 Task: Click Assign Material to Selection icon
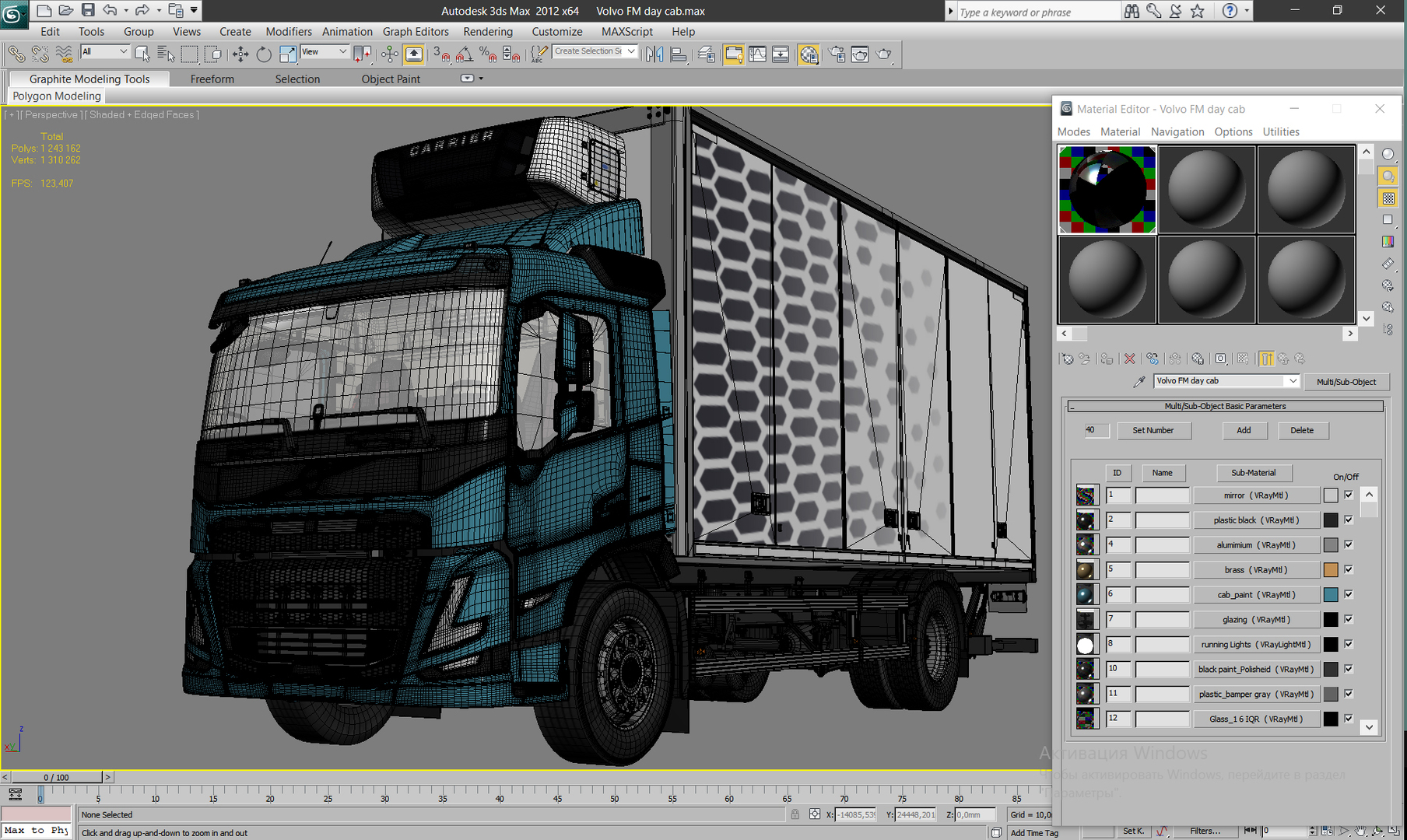(x=1107, y=359)
